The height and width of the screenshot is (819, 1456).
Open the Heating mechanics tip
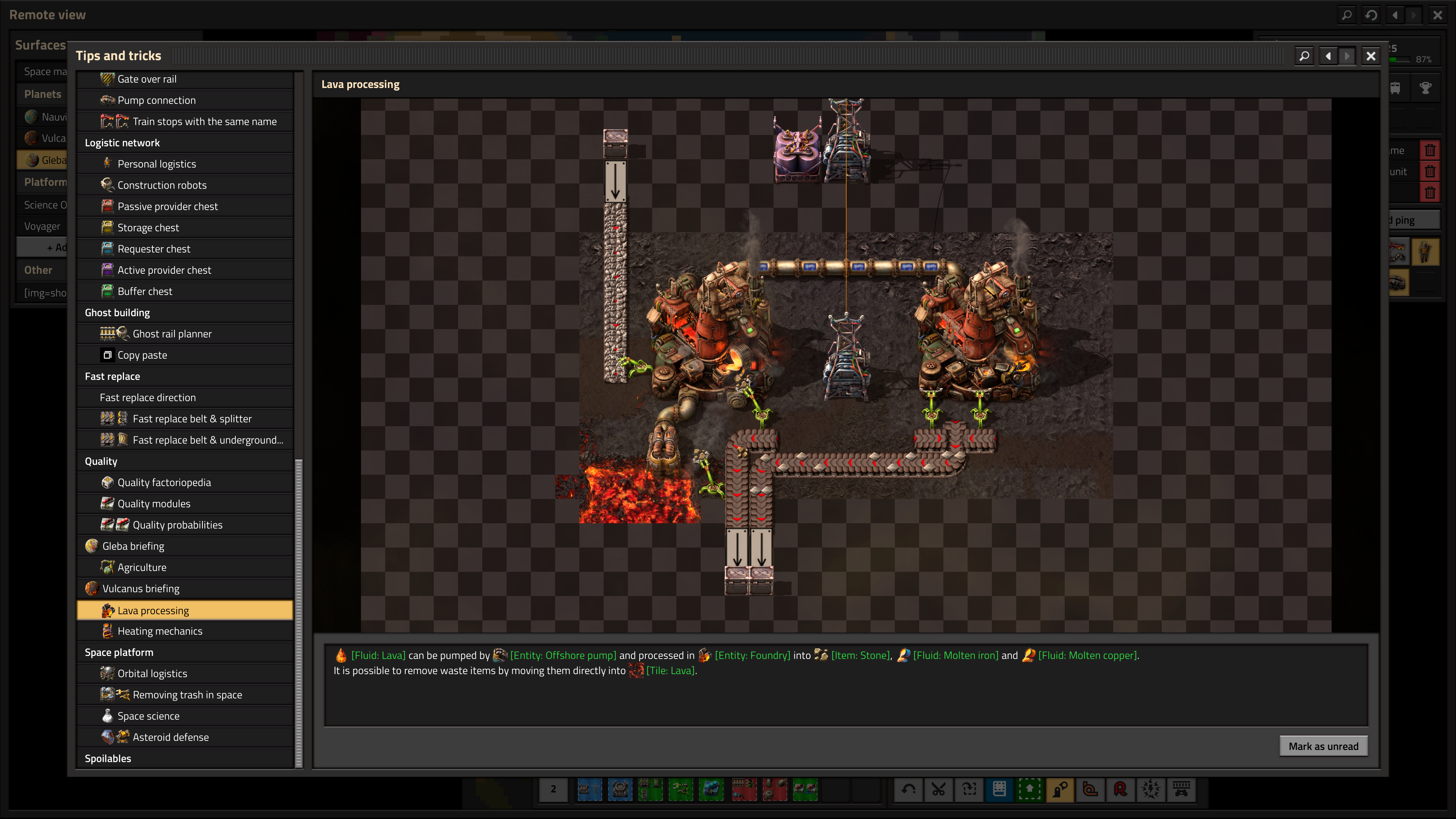coord(185,631)
